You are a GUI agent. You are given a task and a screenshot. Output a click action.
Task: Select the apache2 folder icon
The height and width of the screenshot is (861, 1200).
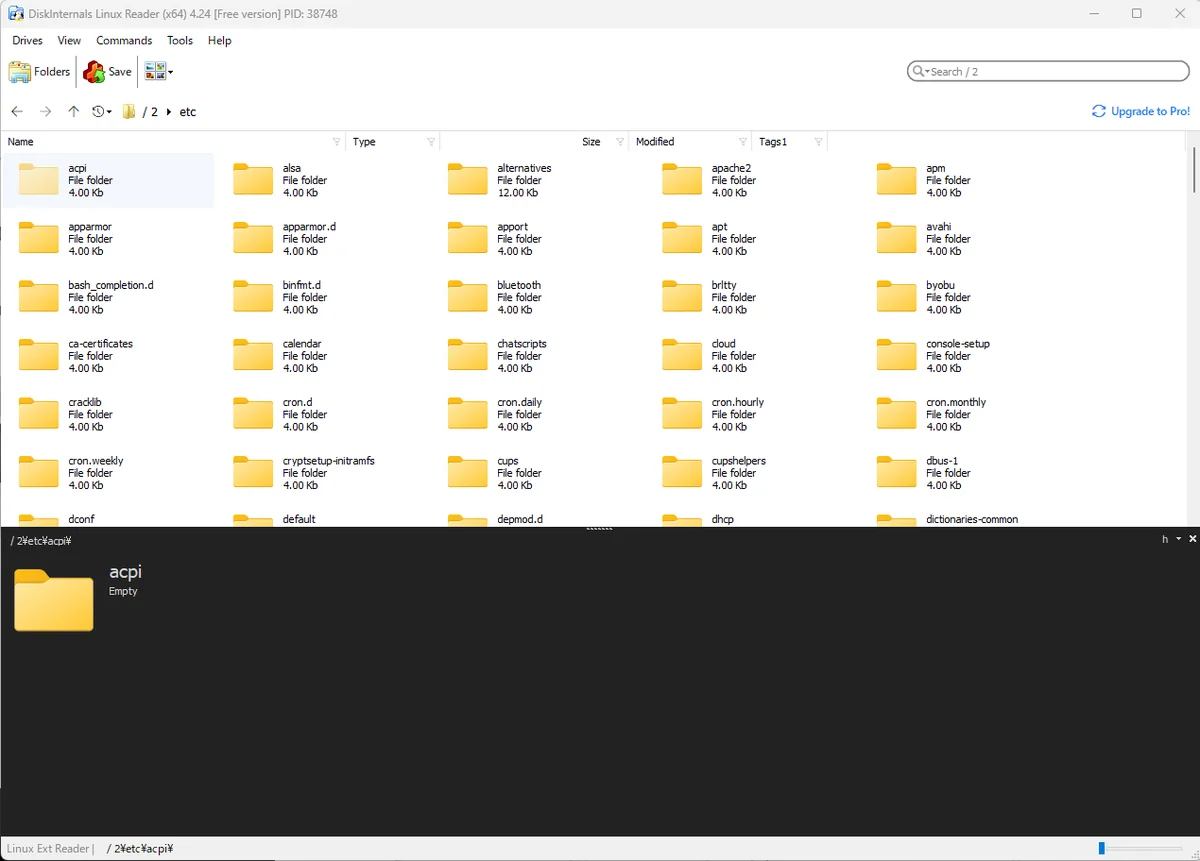(x=682, y=180)
